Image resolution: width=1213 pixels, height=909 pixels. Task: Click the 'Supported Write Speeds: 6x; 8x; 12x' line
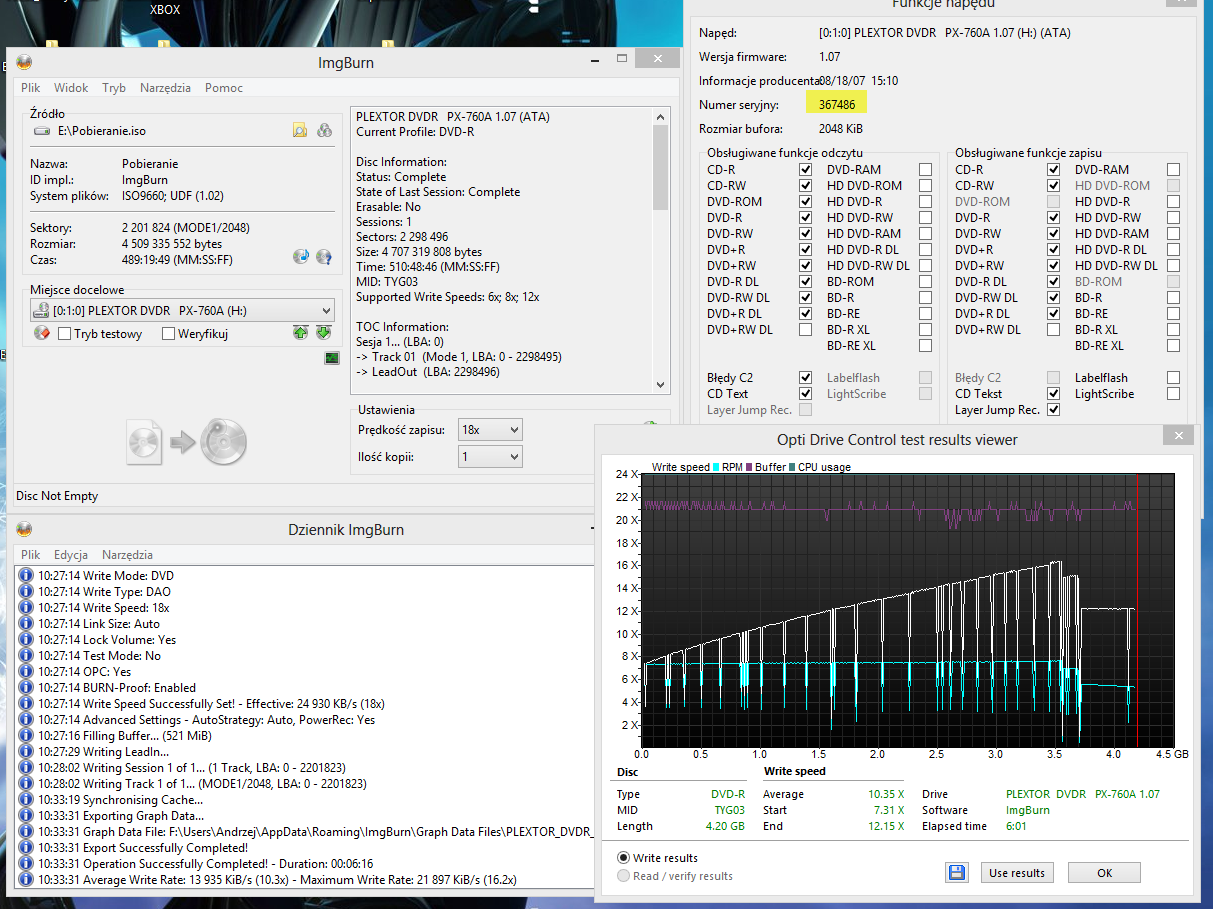pyautogui.click(x=448, y=297)
